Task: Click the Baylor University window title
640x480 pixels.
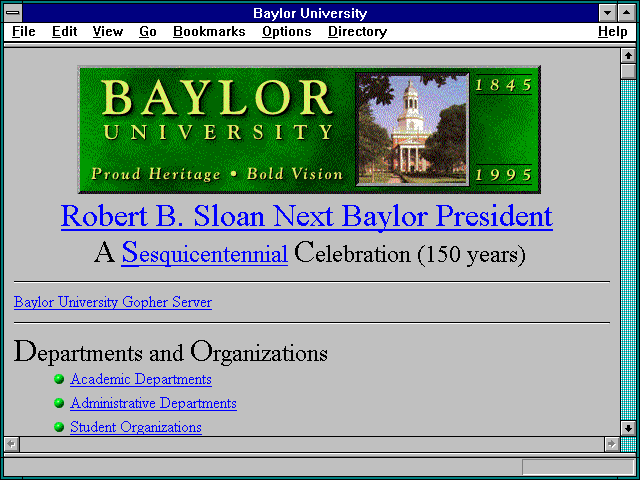Action: [310, 13]
